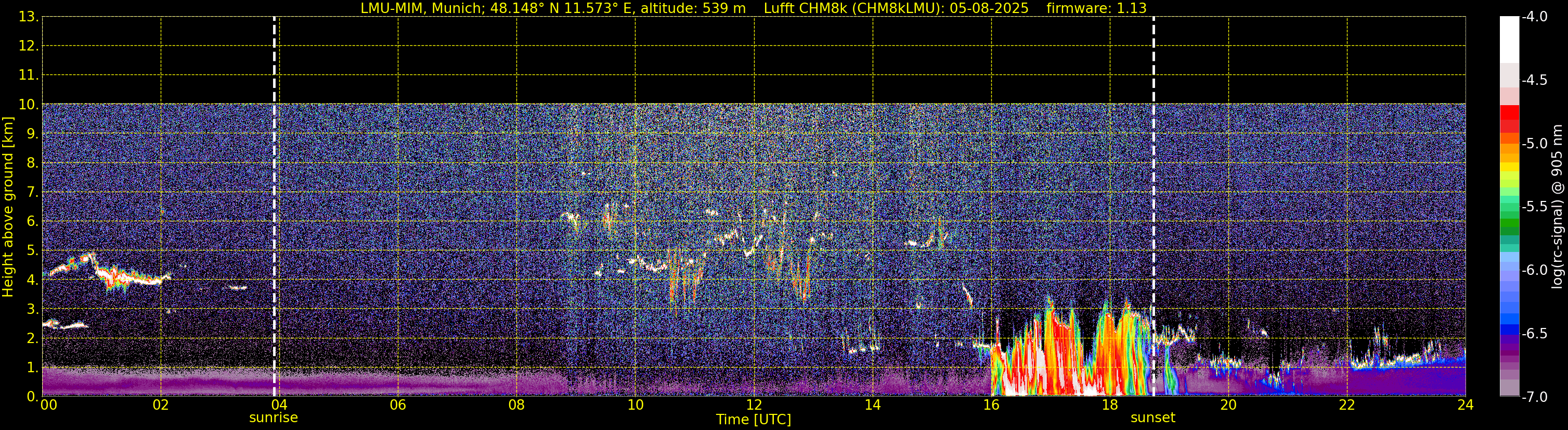Click the '-4.5' colorbar value
This screenshot has width=1568, height=430.
[x=1535, y=80]
